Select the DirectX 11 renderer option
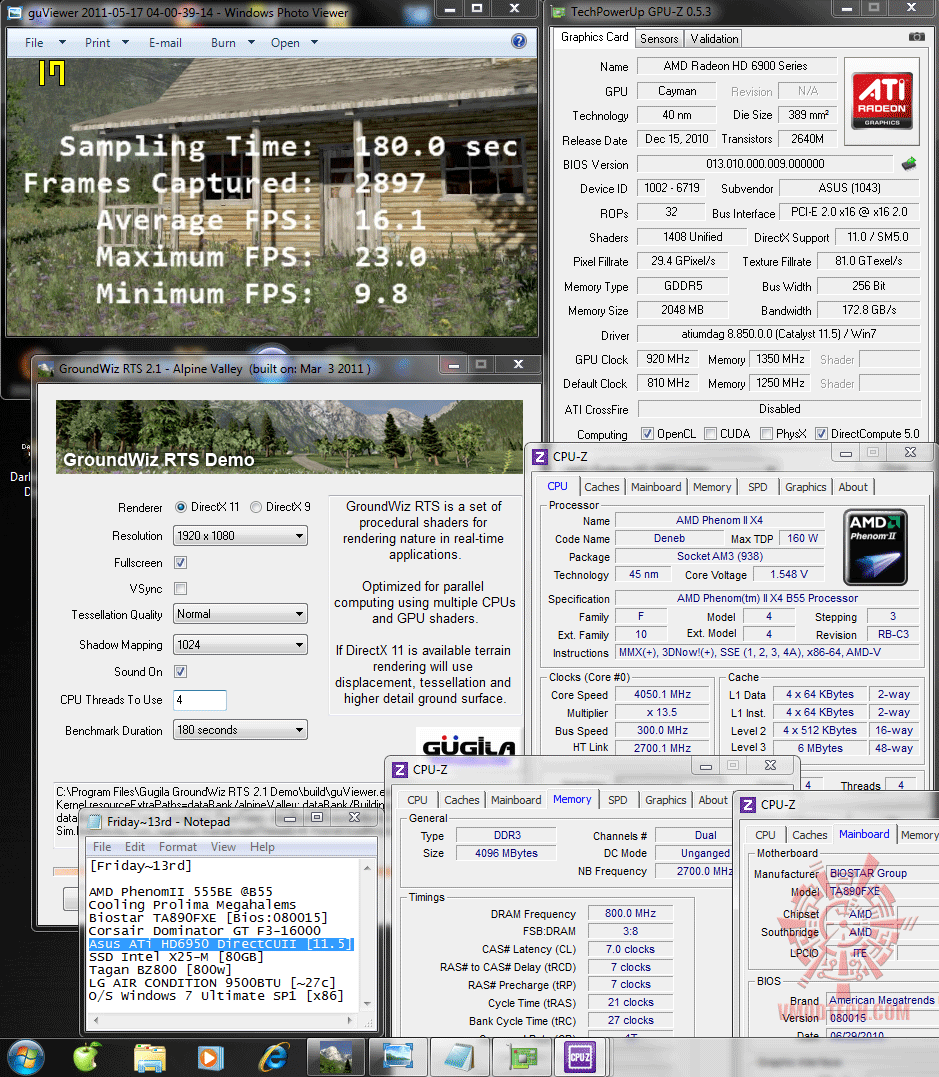939x1077 pixels. tap(181, 507)
